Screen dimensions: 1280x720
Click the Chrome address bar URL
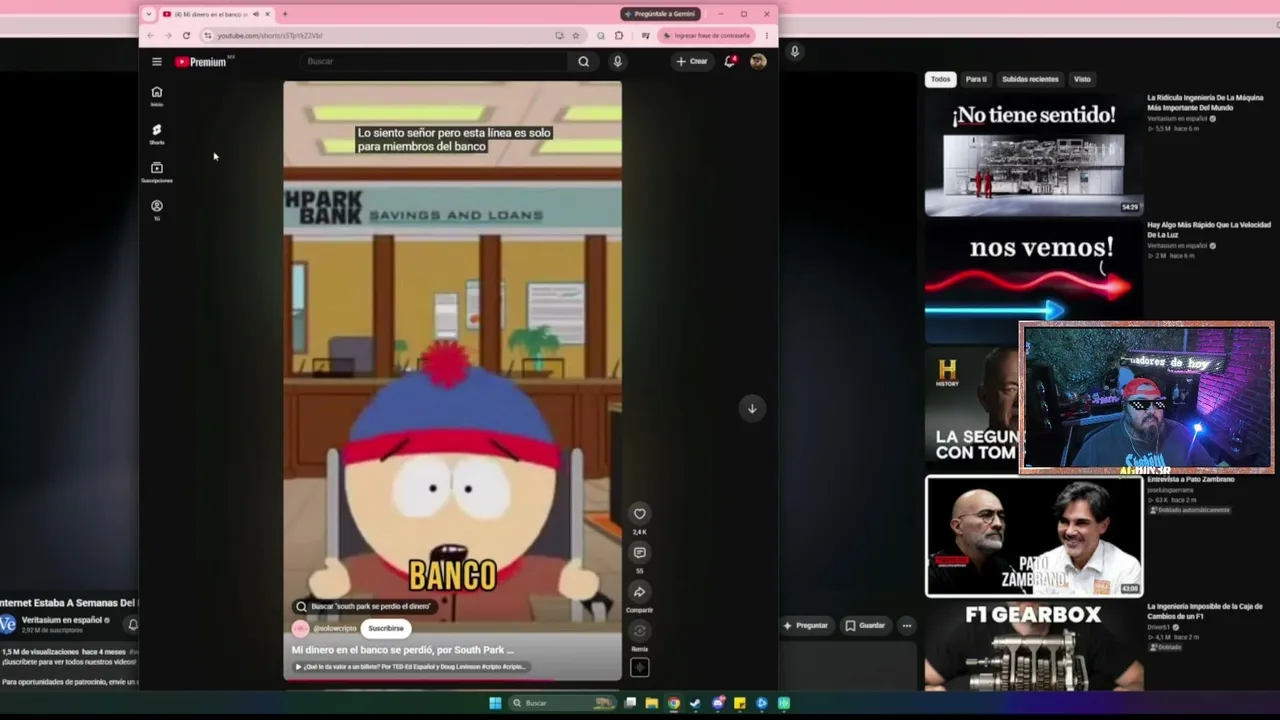point(270,36)
